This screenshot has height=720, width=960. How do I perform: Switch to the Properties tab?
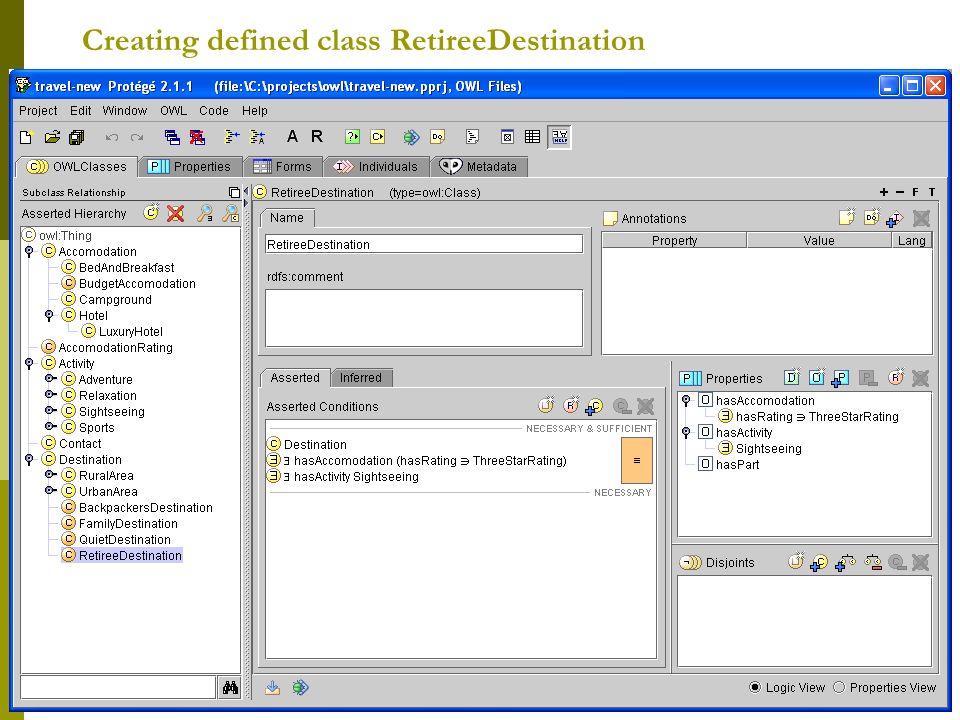point(190,167)
